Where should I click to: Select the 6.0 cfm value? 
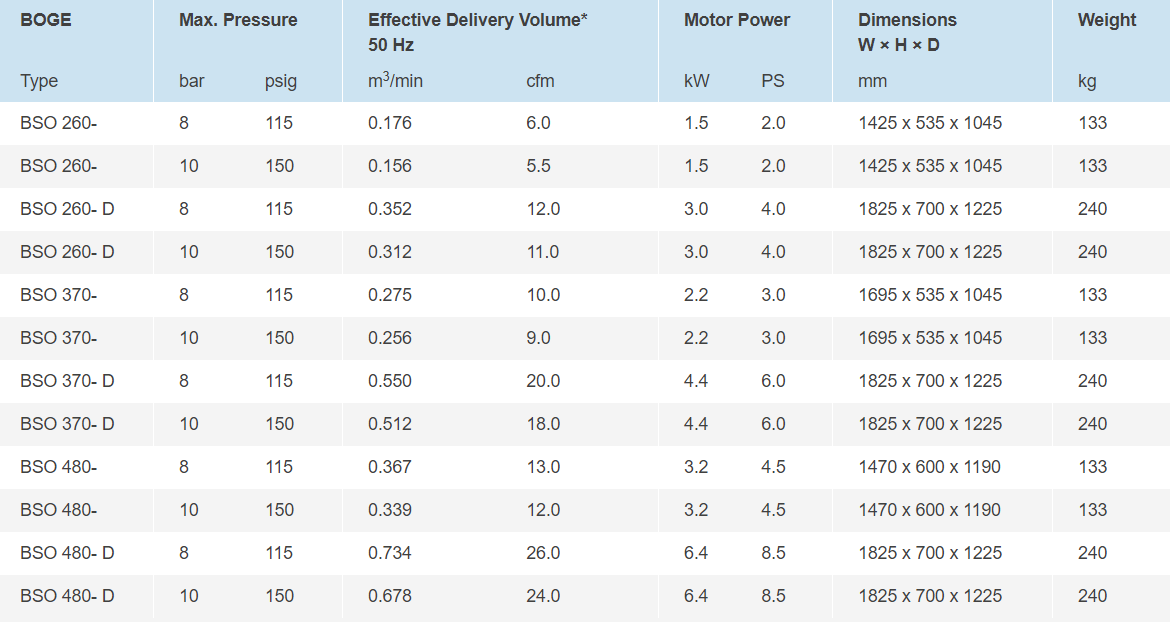[538, 123]
